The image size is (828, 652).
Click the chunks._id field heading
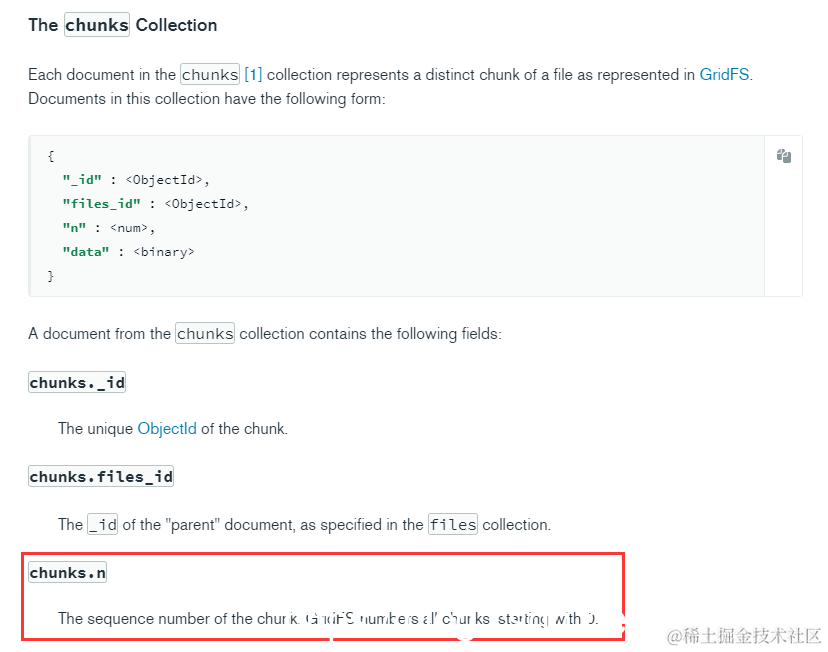[x=77, y=382]
